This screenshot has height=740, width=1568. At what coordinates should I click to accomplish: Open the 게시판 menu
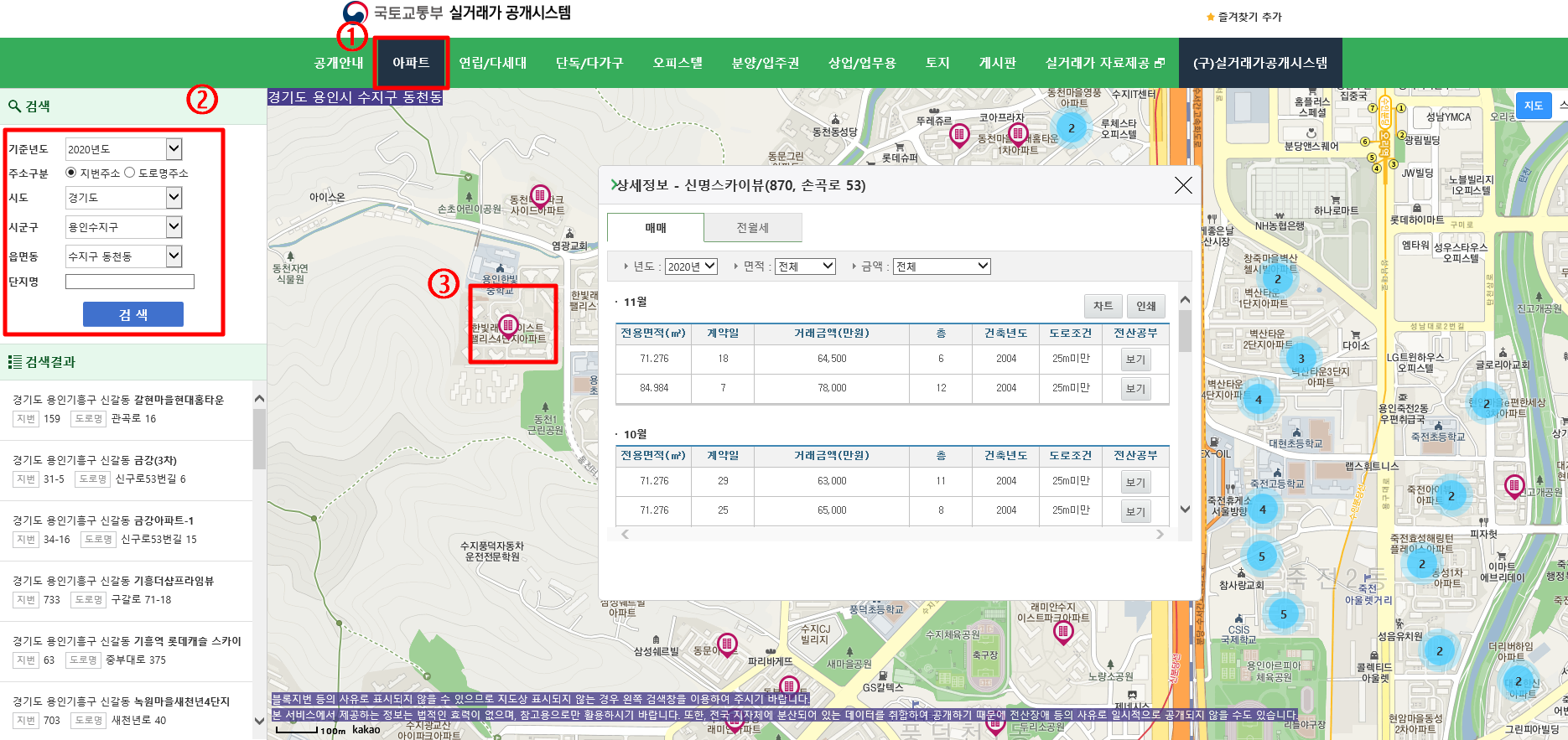[x=998, y=63]
